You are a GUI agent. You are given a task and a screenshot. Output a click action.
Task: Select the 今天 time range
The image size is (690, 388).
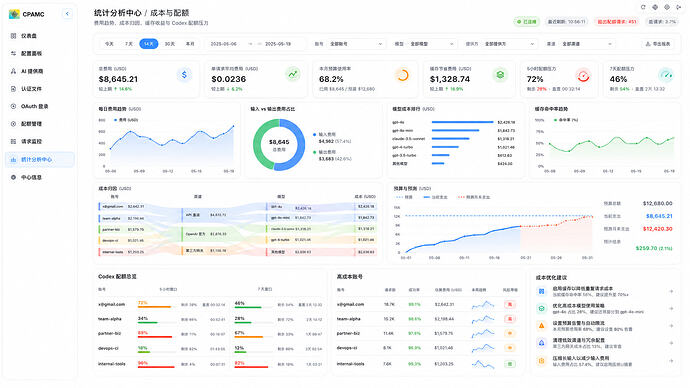click(109, 44)
